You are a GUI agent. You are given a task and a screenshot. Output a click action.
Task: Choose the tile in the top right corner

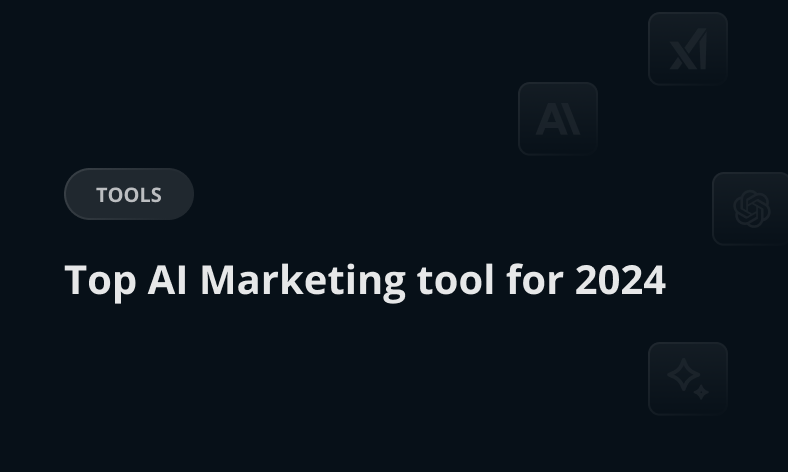coord(688,49)
